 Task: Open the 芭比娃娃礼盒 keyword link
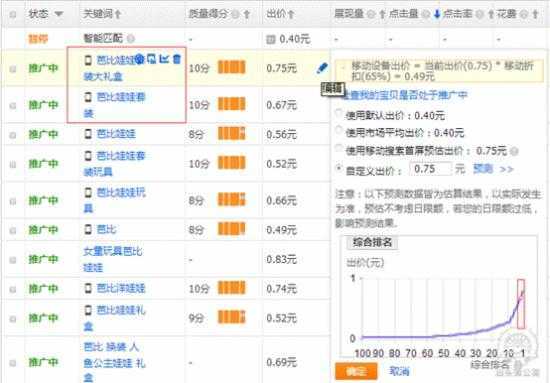(115, 318)
